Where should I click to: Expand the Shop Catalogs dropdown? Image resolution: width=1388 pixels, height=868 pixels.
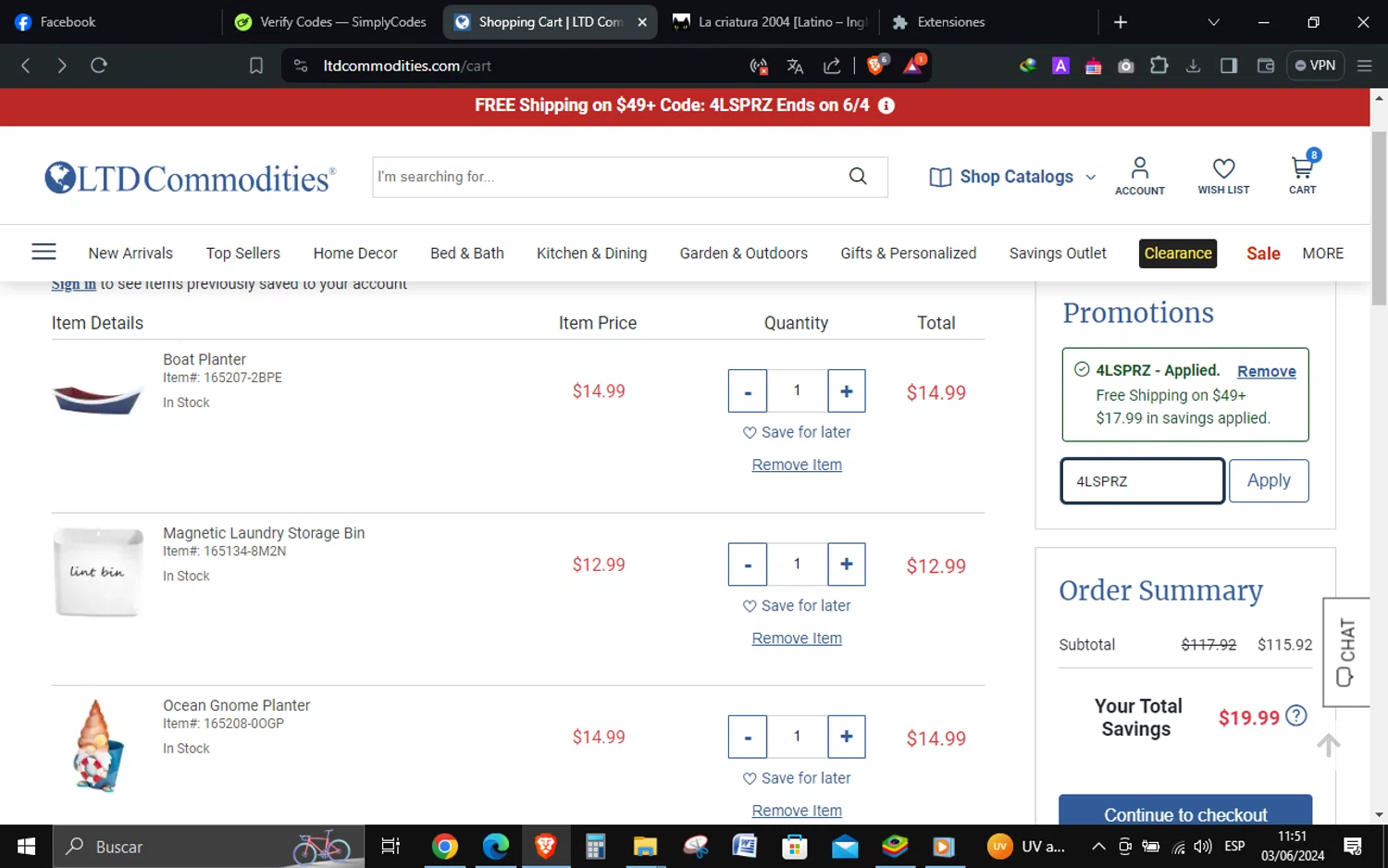point(1013,177)
